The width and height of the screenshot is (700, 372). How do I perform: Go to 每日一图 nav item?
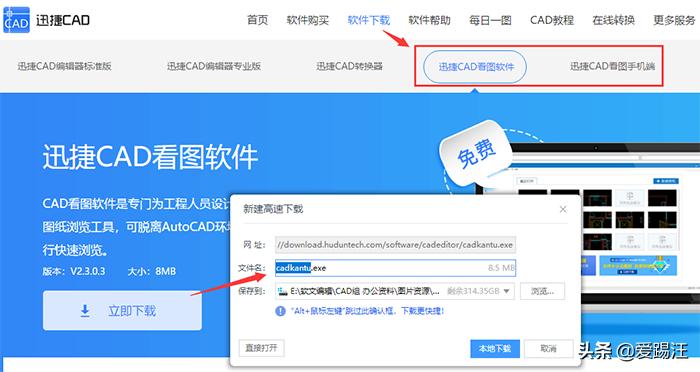pyautogui.click(x=490, y=20)
